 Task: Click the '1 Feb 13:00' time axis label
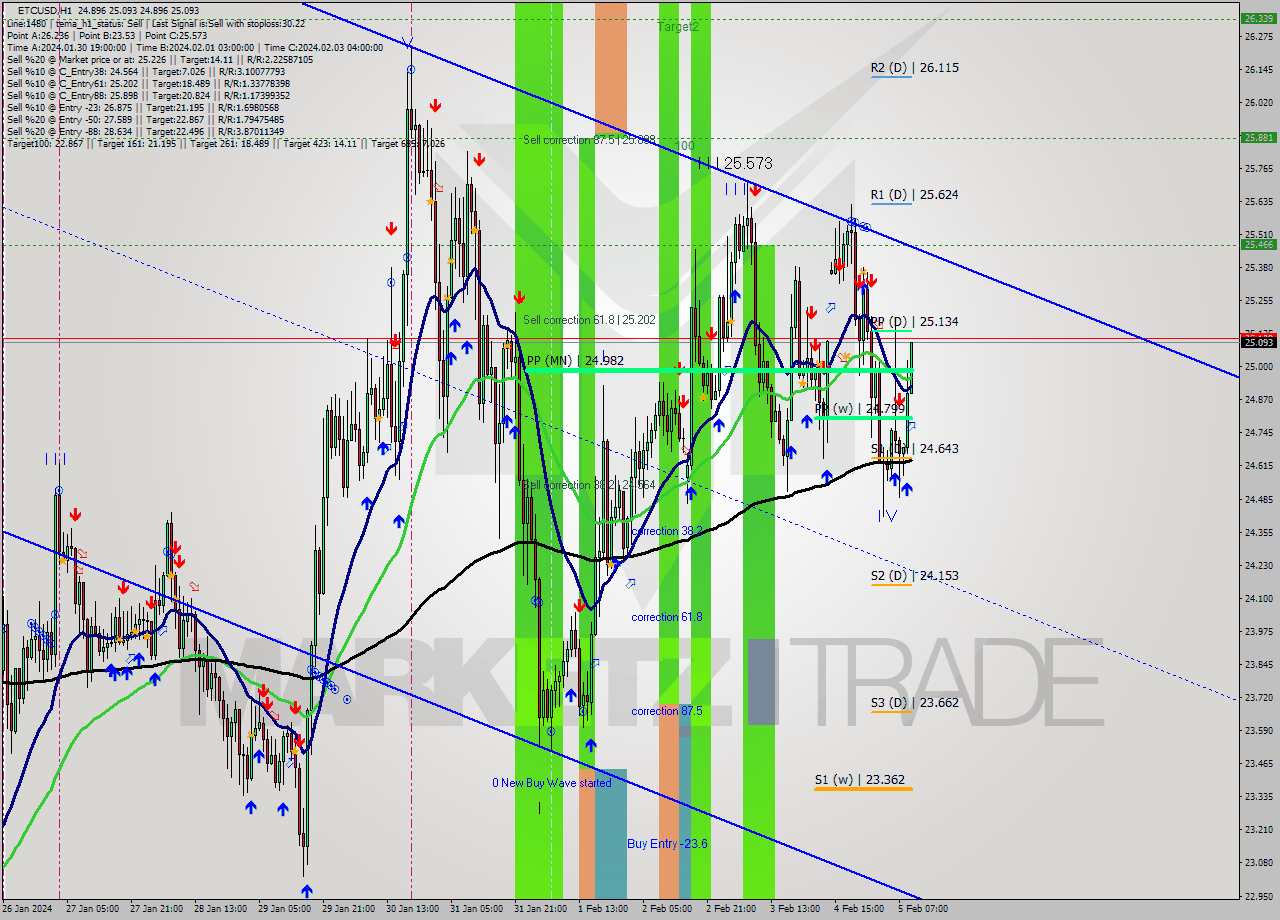[x=603, y=909]
